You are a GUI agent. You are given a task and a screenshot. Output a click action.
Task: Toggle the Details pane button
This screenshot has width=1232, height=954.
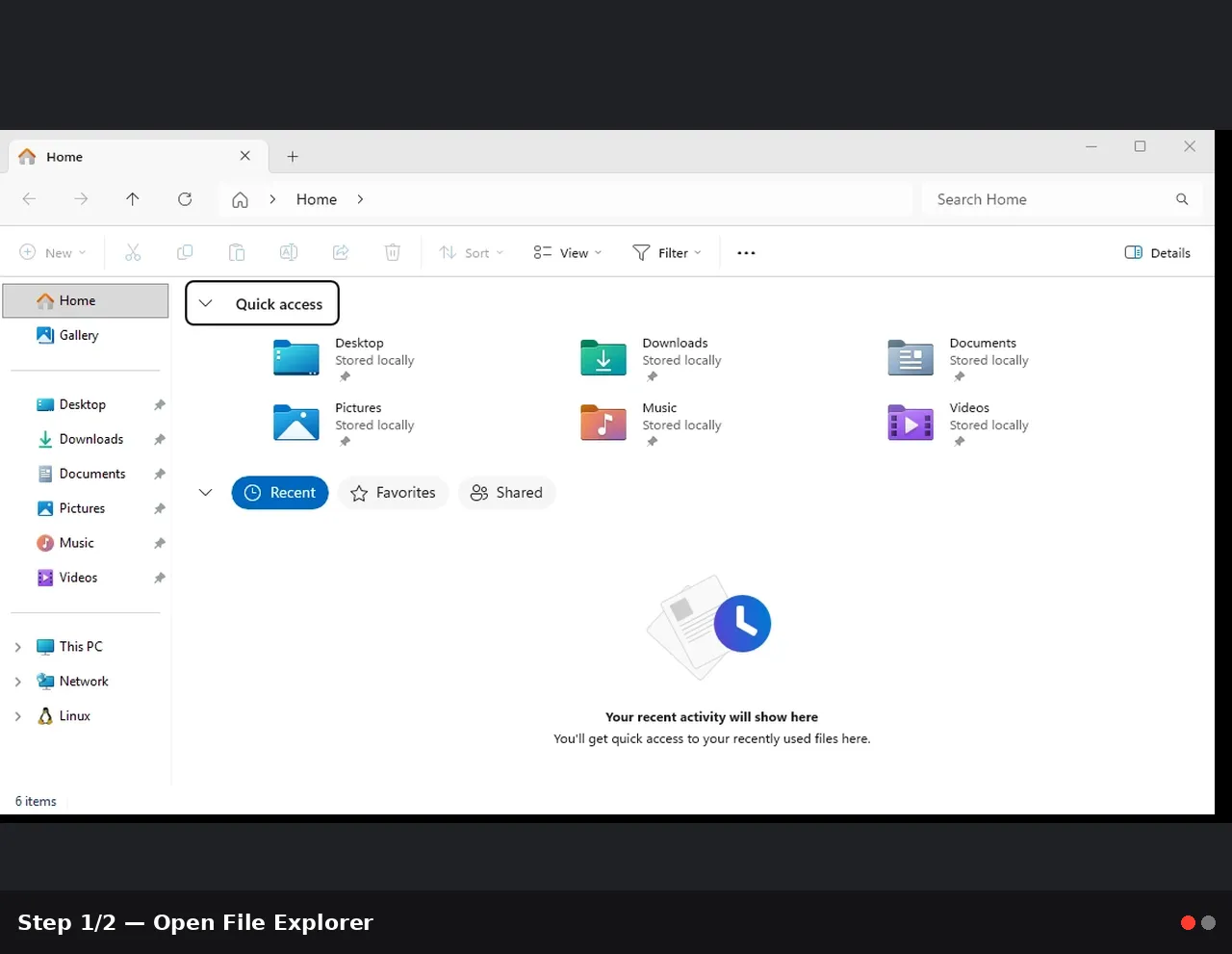click(x=1157, y=253)
